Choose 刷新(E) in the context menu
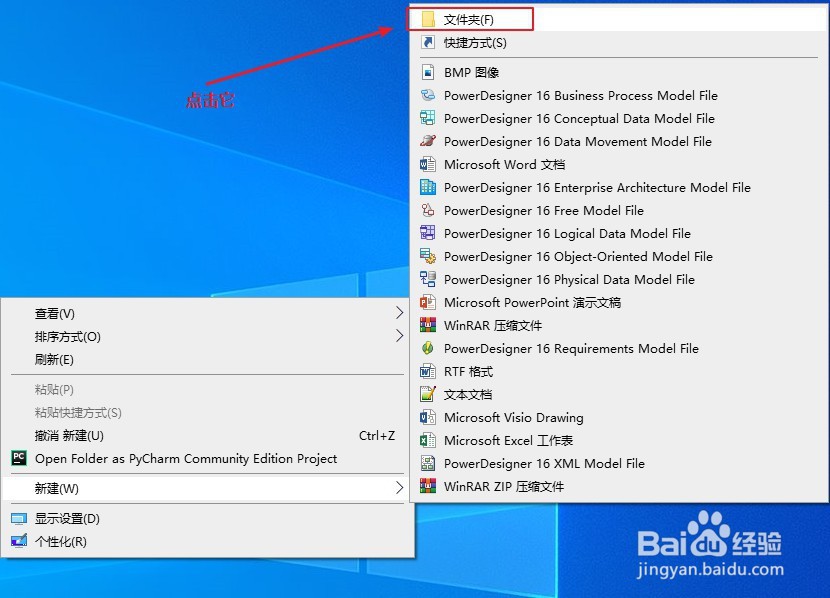Image resolution: width=830 pixels, height=598 pixels. (x=208, y=360)
